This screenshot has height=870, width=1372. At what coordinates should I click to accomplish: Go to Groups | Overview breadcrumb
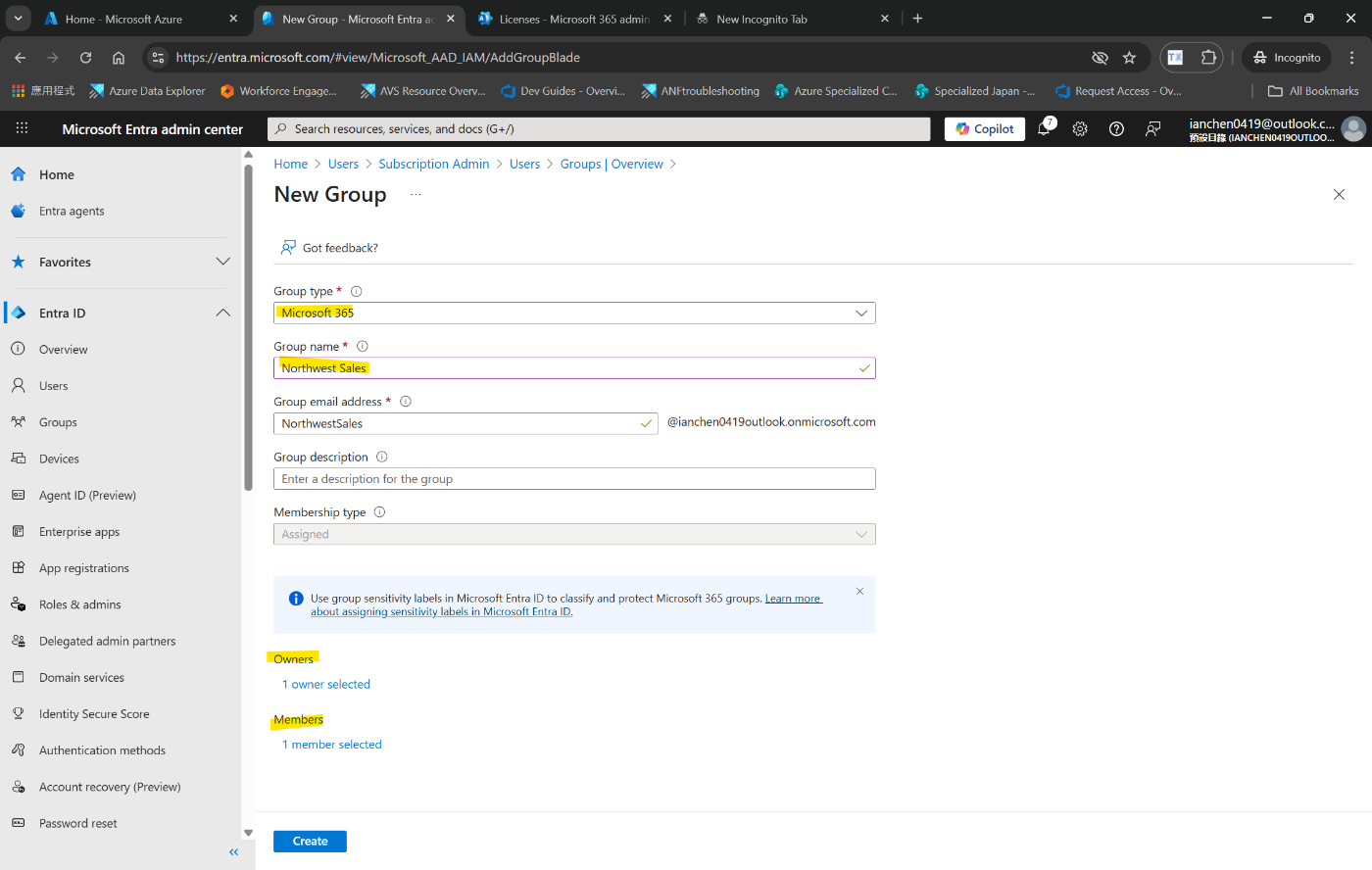click(612, 164)
